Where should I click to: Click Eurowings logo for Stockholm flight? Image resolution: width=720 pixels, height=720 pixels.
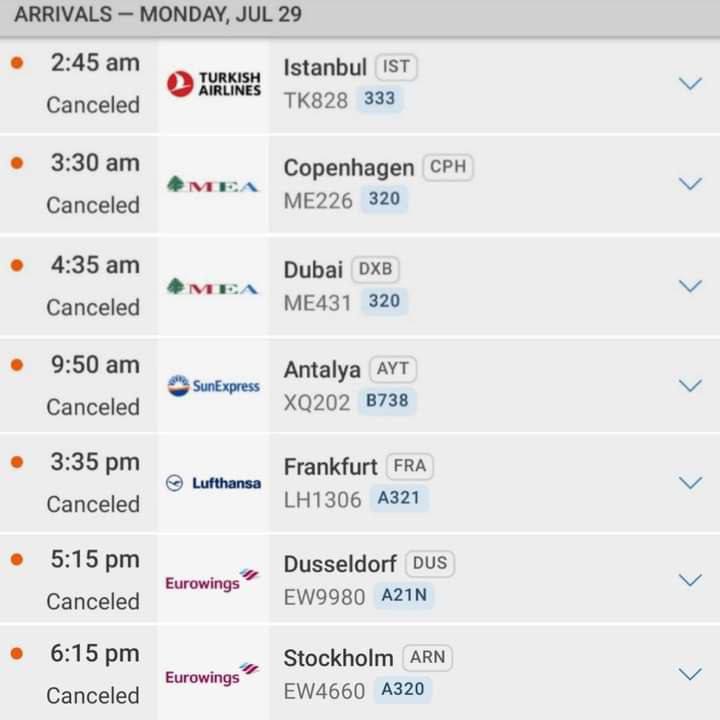click(x=212, y=674)
